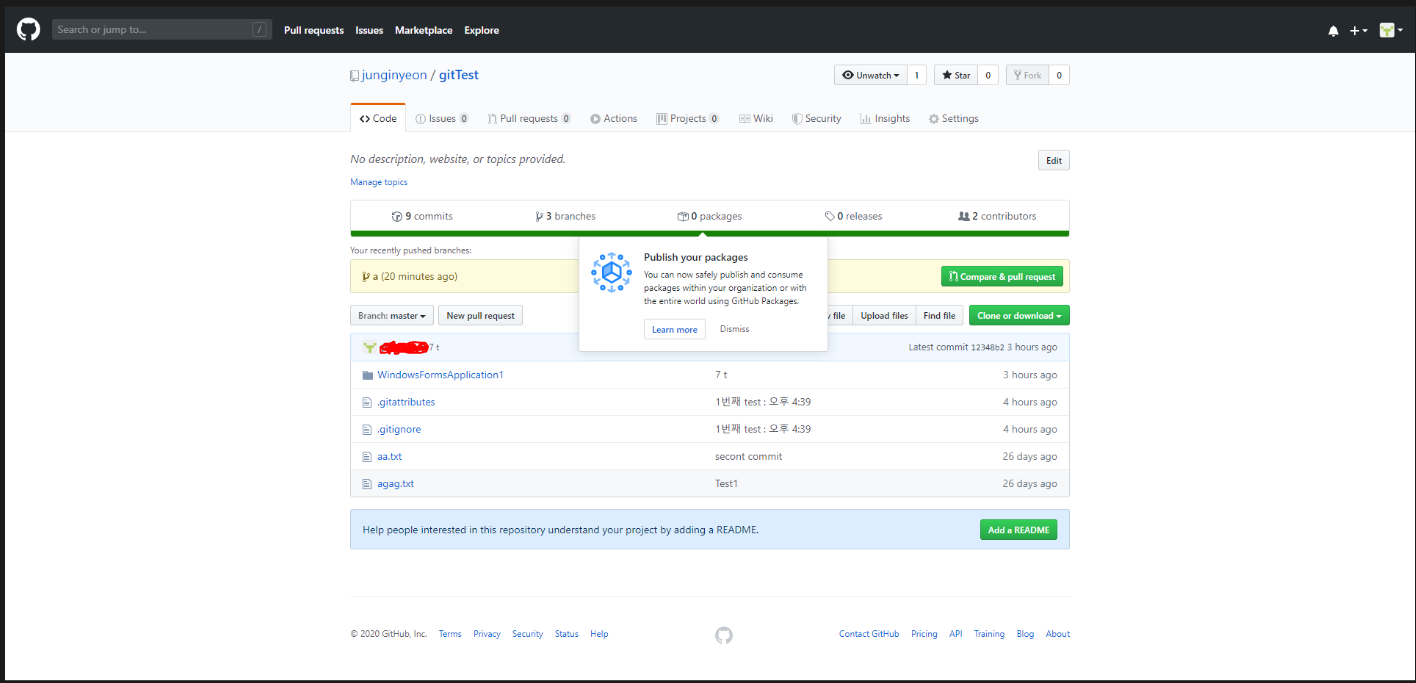This screenshot has width=1416, height=683.
Task: Click the star count number
Action: click(987, 75)
